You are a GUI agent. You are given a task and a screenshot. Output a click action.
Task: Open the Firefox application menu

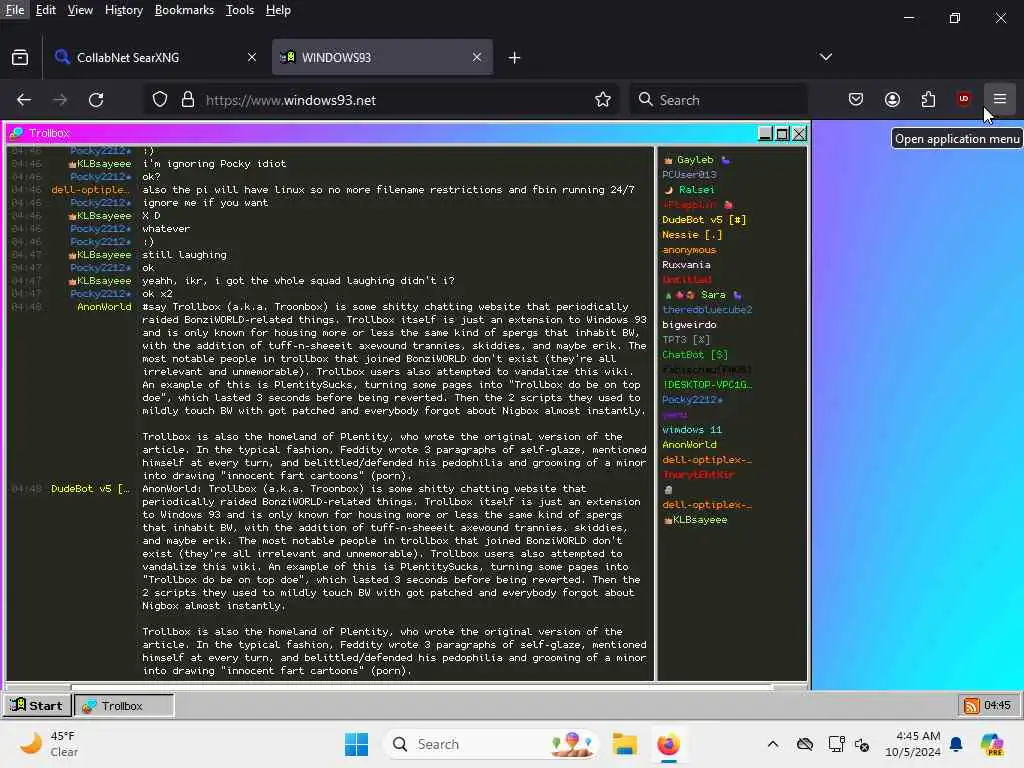pyautogui.click(x=999, y=99)
